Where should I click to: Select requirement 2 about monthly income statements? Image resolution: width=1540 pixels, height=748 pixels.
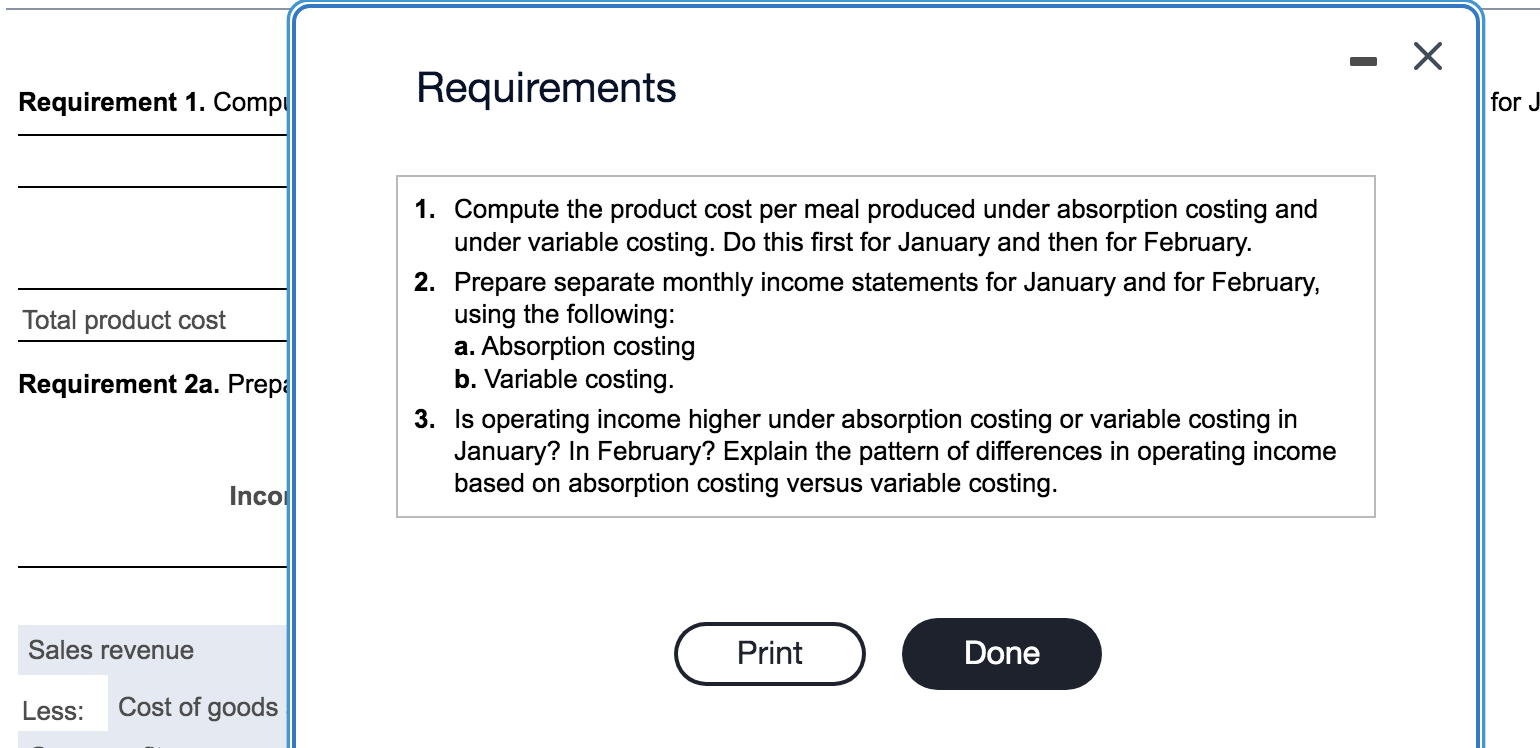pos(884,297)
